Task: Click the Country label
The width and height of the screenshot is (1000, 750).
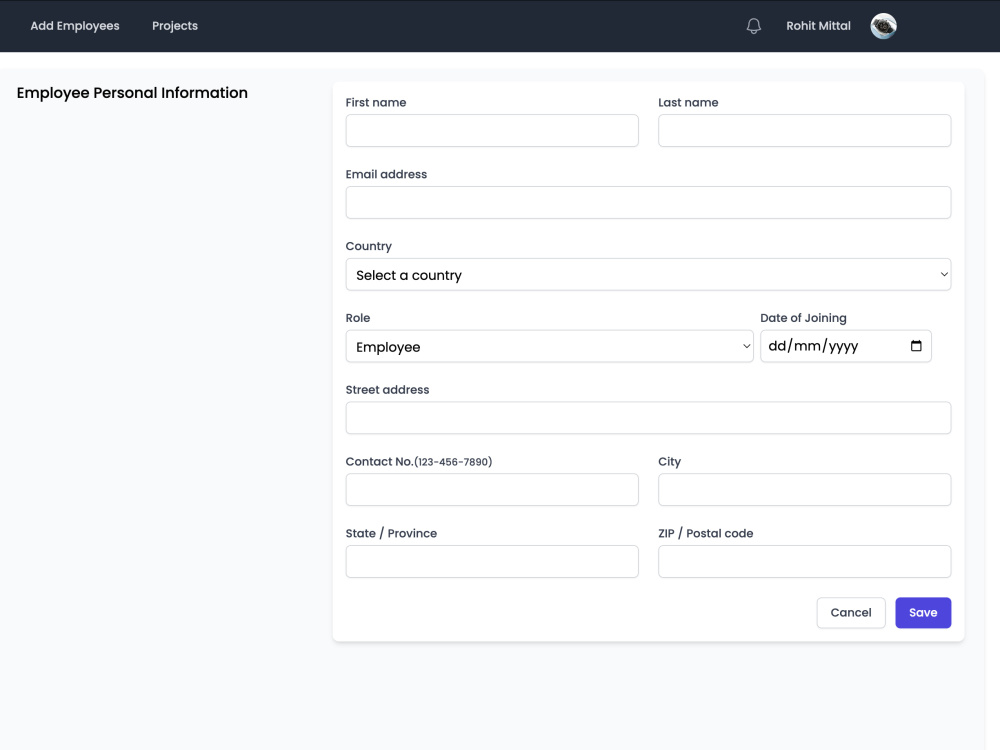Action: click(369, 246)
